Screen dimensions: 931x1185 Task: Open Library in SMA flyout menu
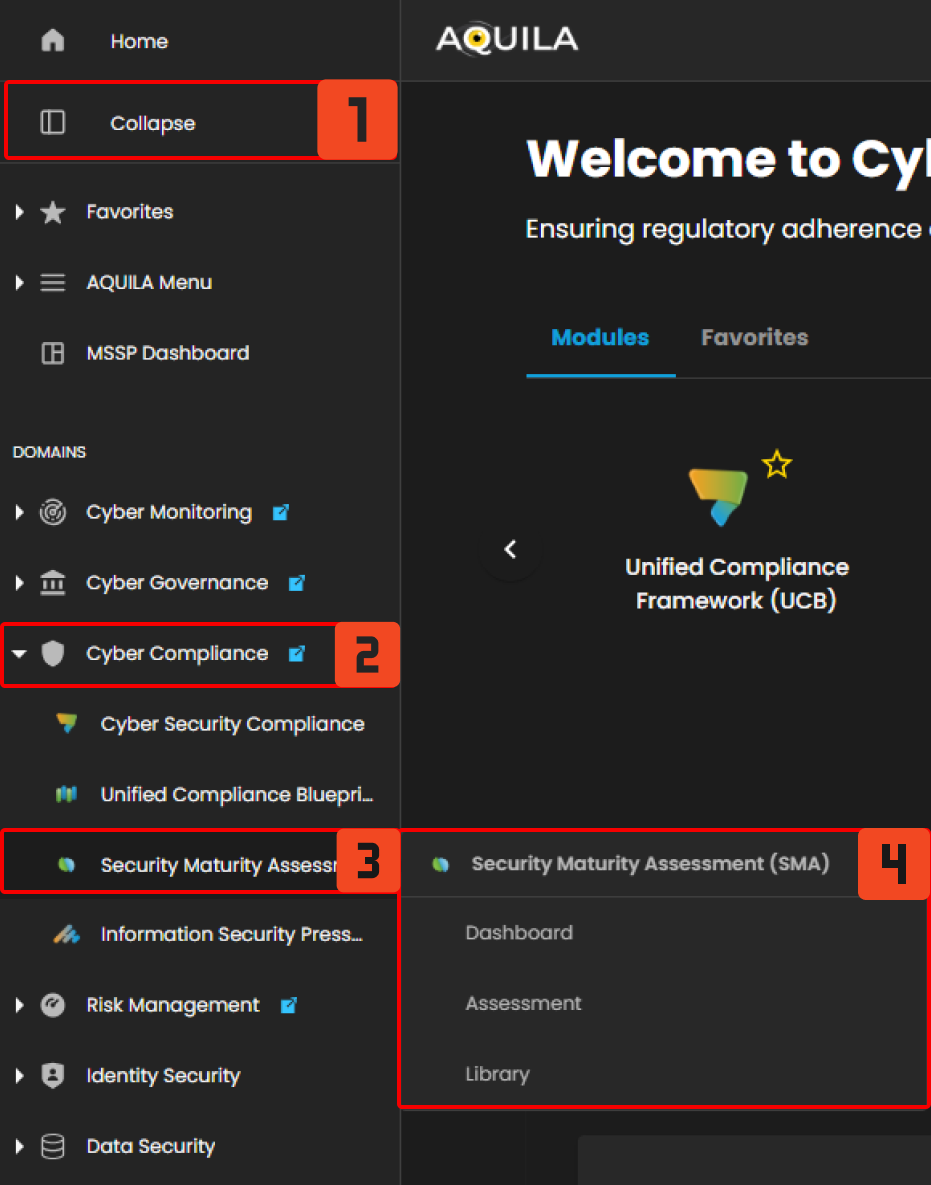[x=497, y=1074]
